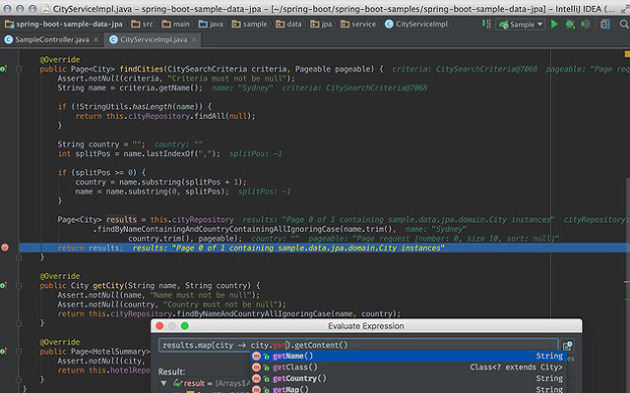Collapse the result tree node
630x393 pixels.
(x=164, y=383)
